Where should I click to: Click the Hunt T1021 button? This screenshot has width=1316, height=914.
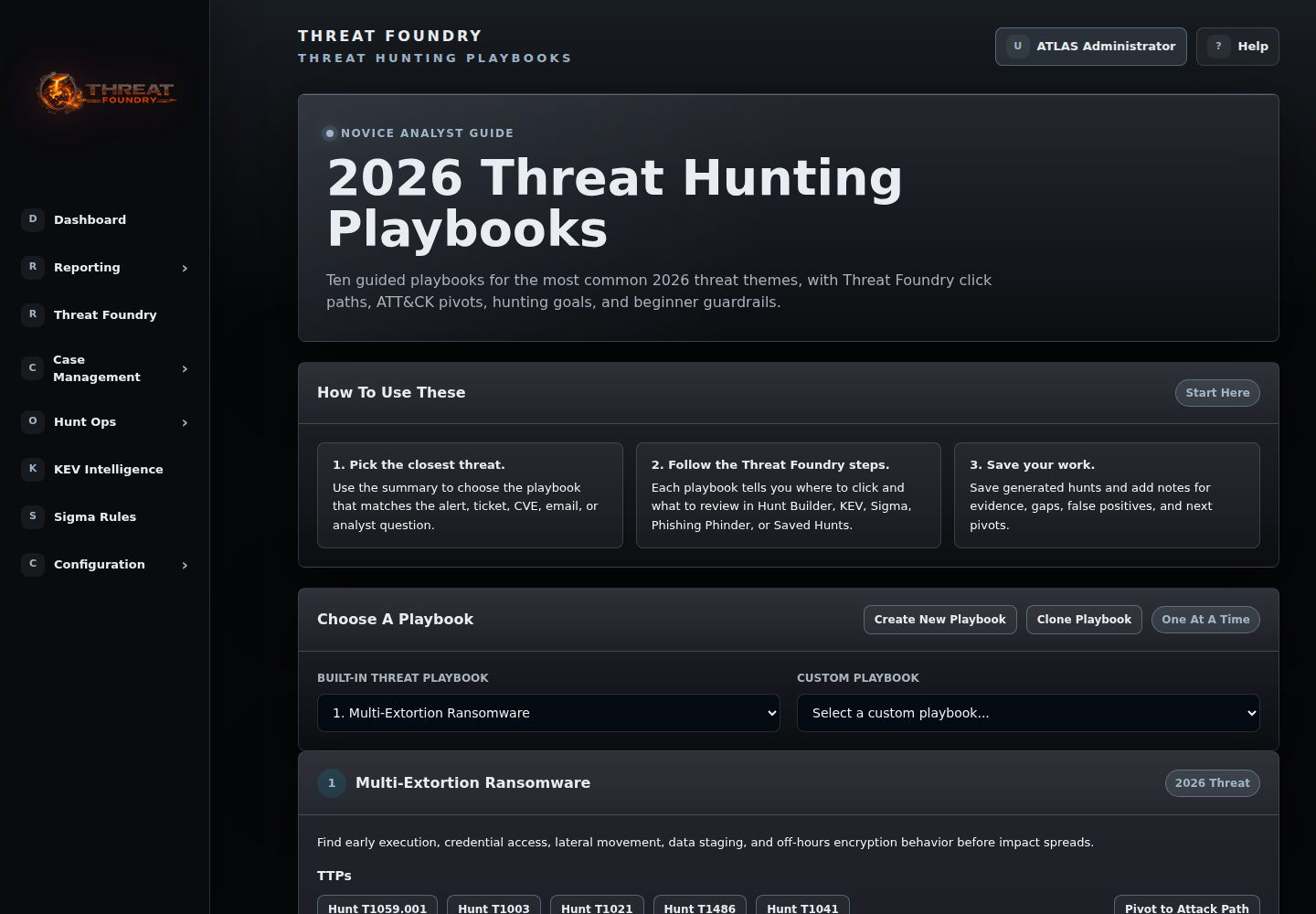tap(597, 906)
